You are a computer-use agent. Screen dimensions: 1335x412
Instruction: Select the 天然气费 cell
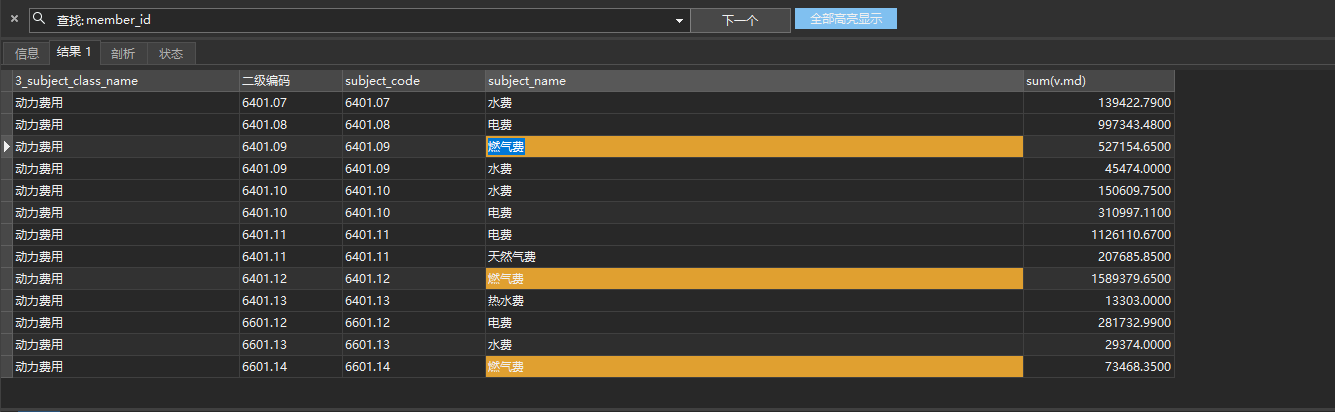[754, 257]
